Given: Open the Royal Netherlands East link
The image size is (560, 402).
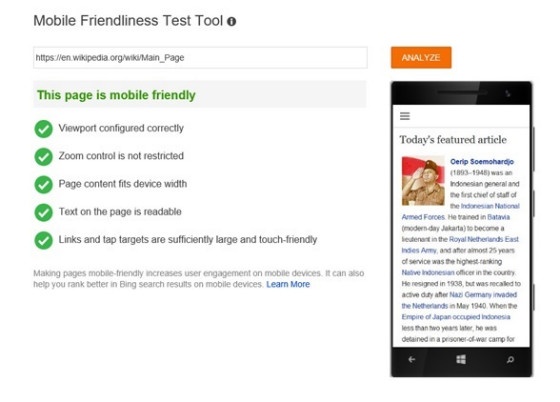Looking at the screenshot, I should coord(484,239).
